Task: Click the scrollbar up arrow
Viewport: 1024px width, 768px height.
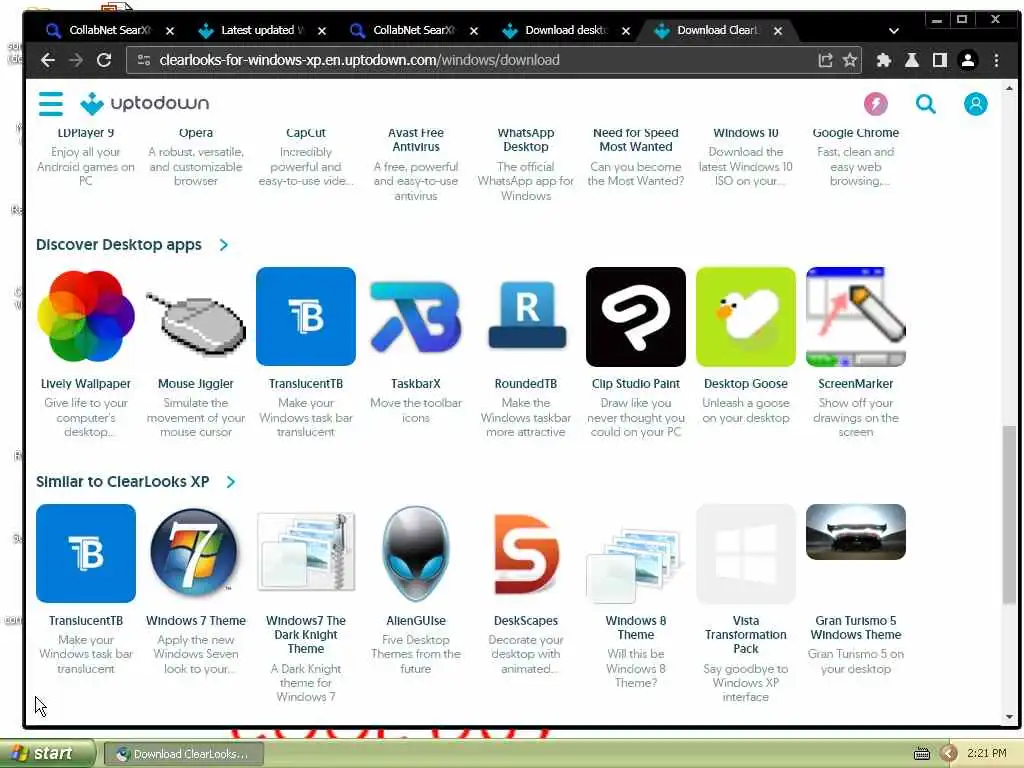Action: coord(1010,88)
